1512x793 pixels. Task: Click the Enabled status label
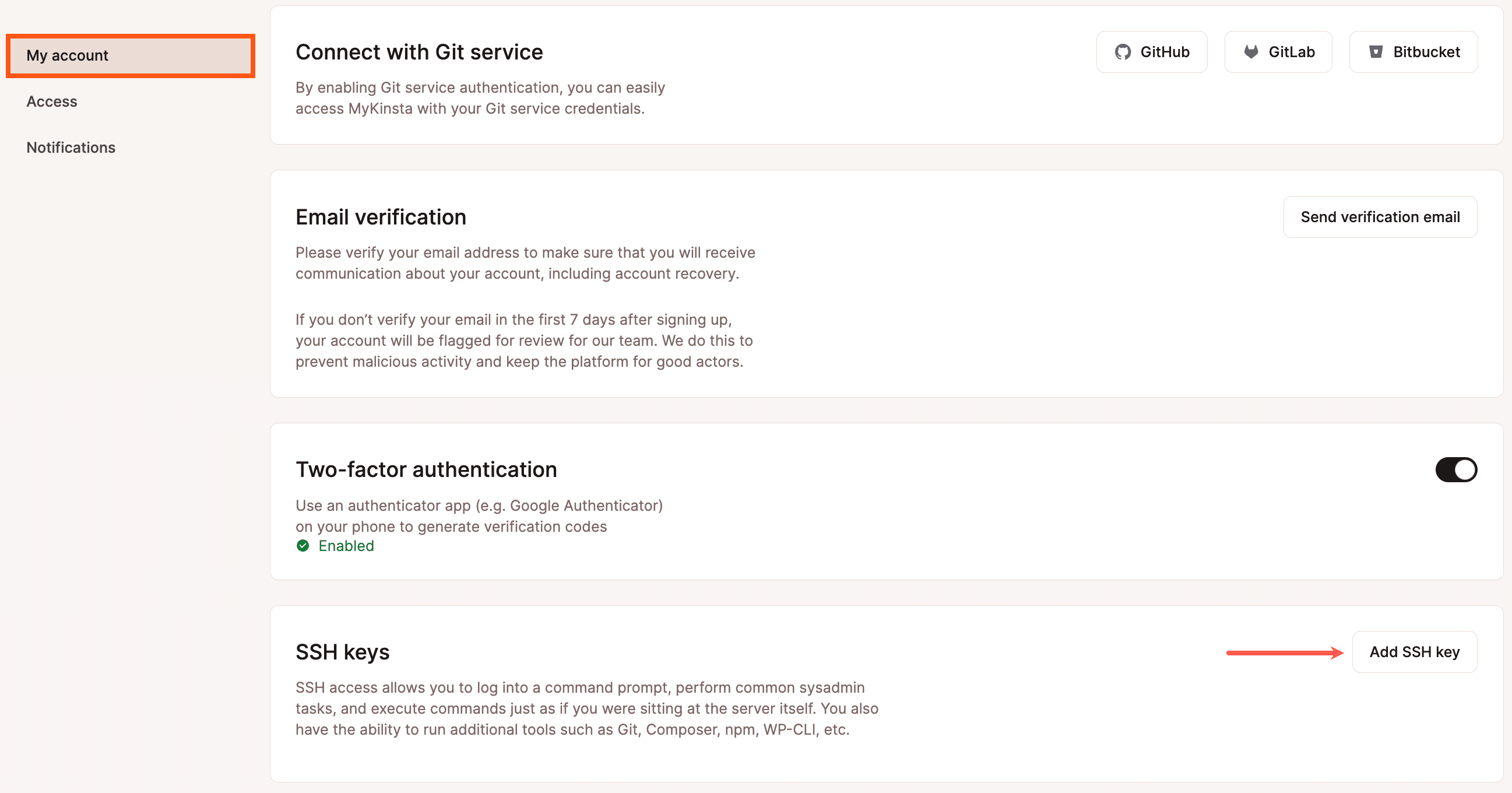click(x=346, y=546)
